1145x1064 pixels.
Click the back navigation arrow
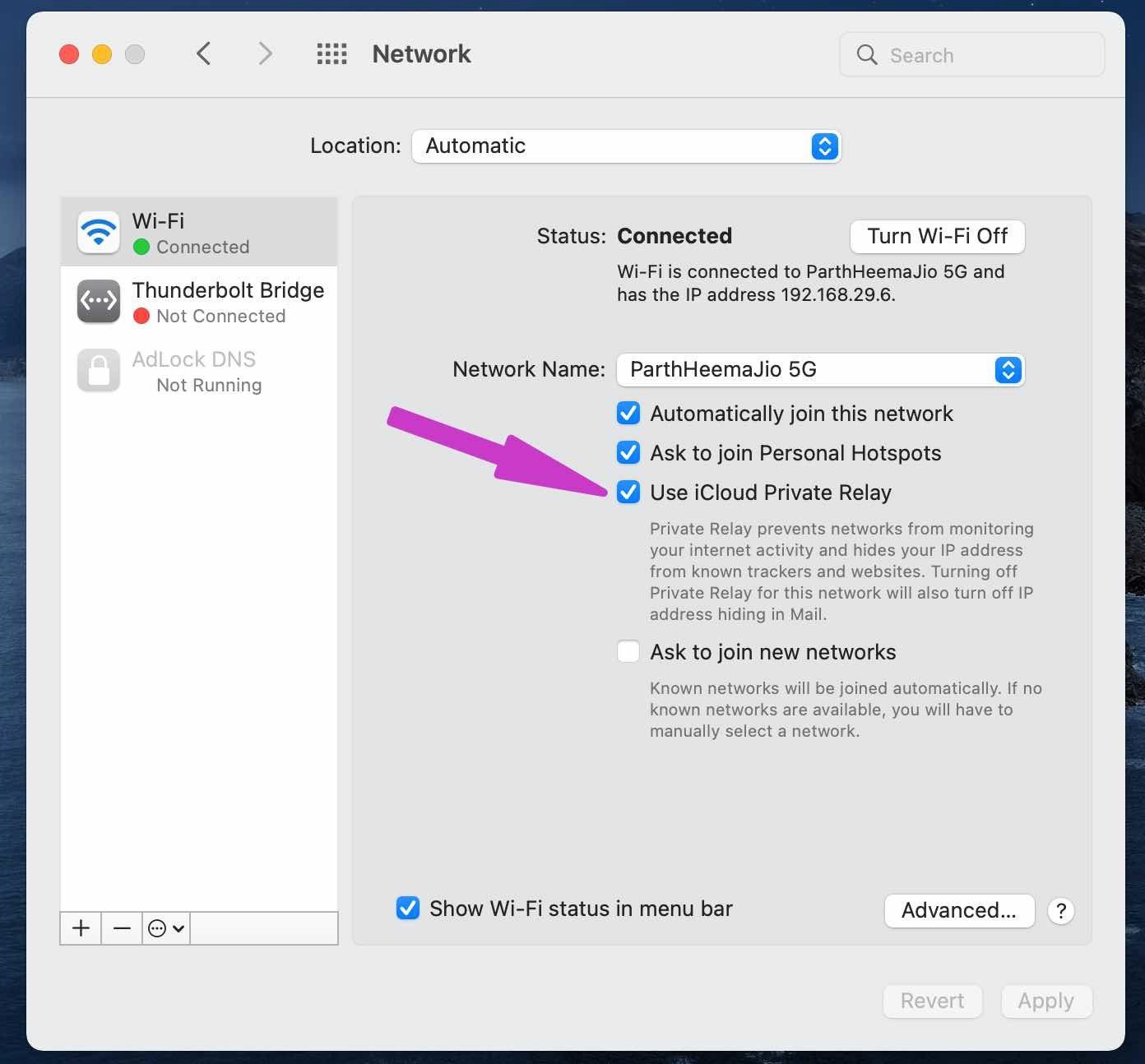coord(204,54)
